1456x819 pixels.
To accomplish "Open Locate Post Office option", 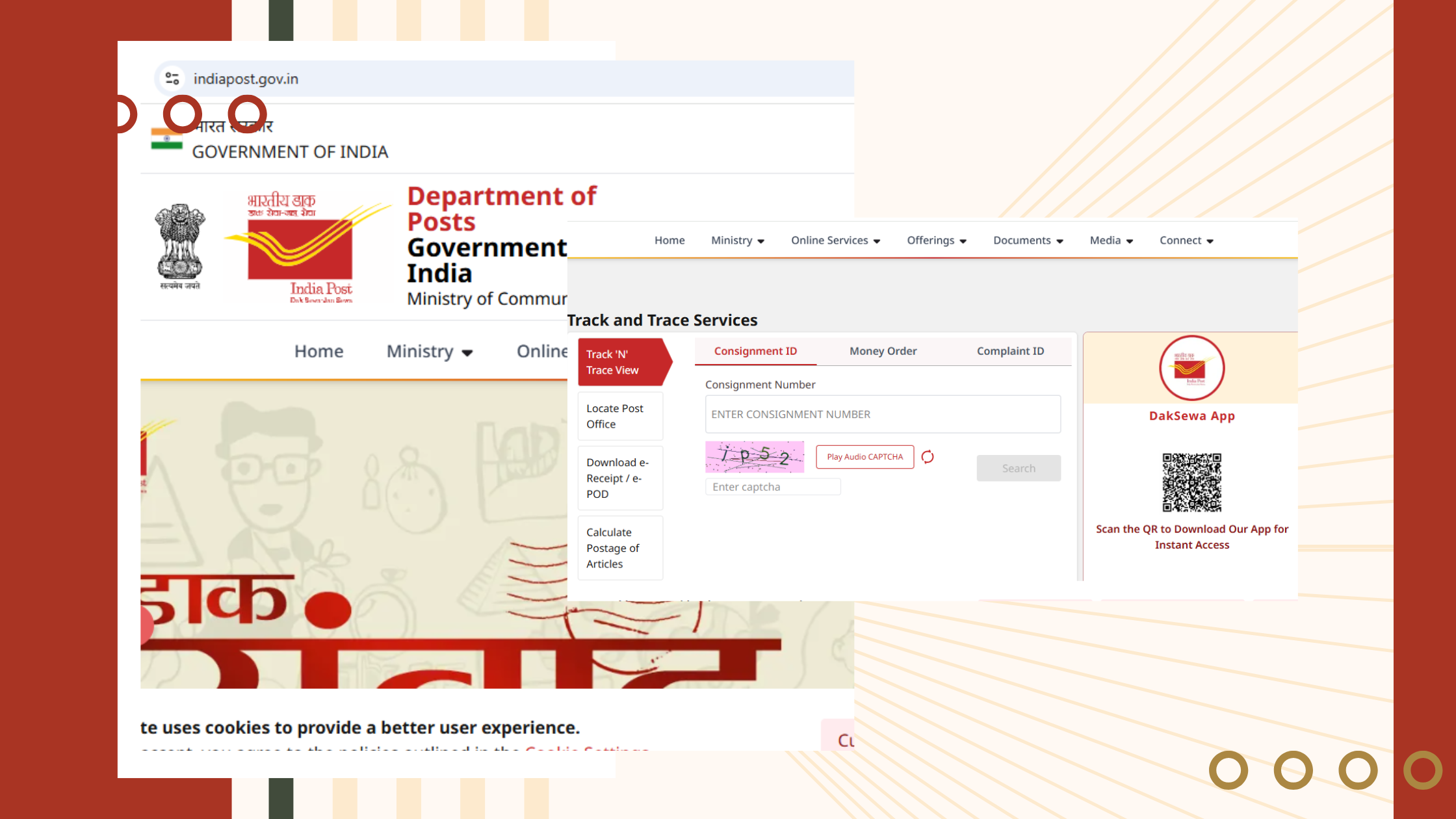I will 620,416.
